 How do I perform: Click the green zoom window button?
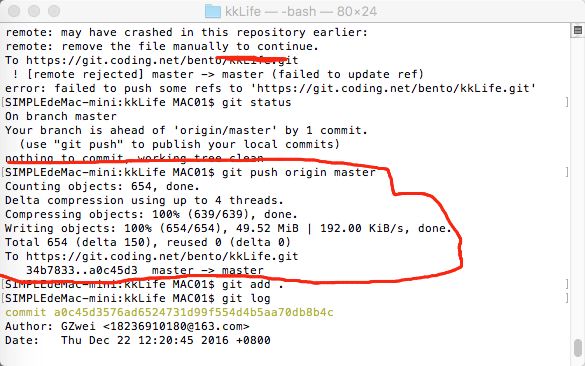54,11
